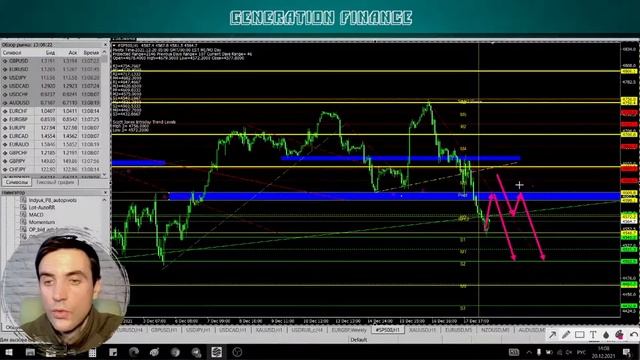Close the Market Watch panel
This screenshot has width=640, height=360.
[105, 45]
